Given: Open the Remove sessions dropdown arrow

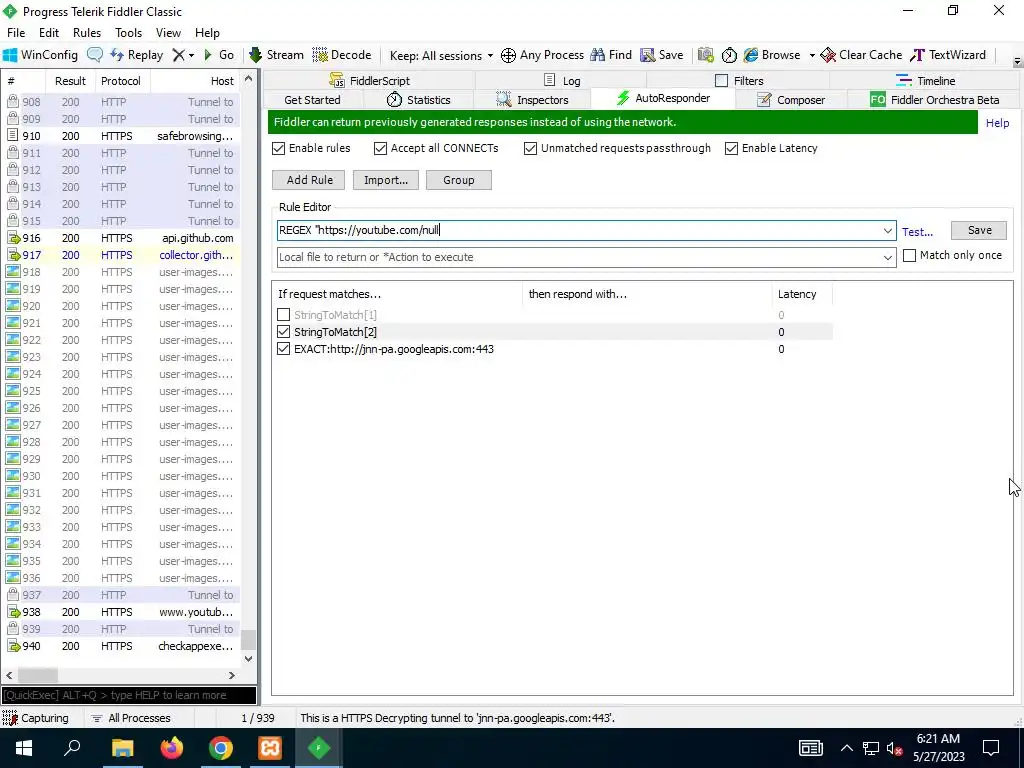Looking at the screenshot, I should (191, 56).
